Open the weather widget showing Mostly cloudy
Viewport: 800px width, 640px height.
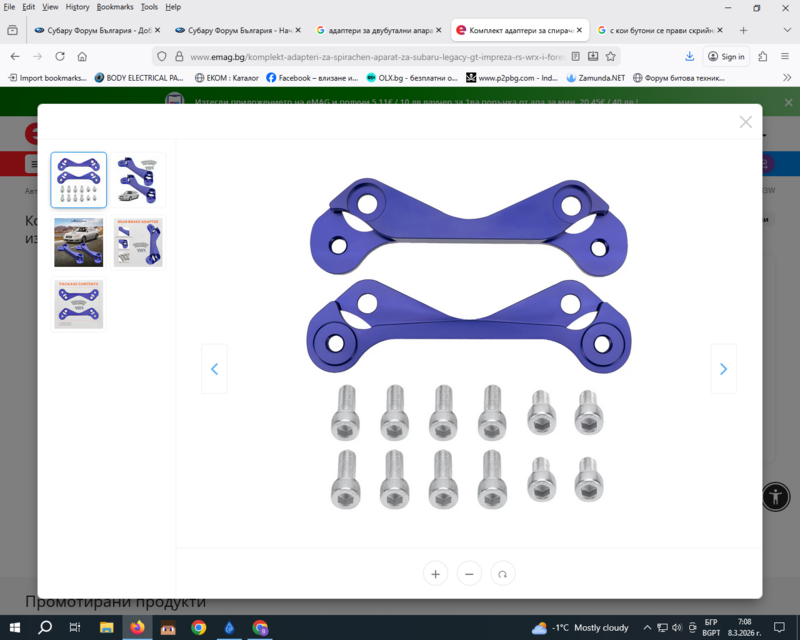click(x=580, y=628)
